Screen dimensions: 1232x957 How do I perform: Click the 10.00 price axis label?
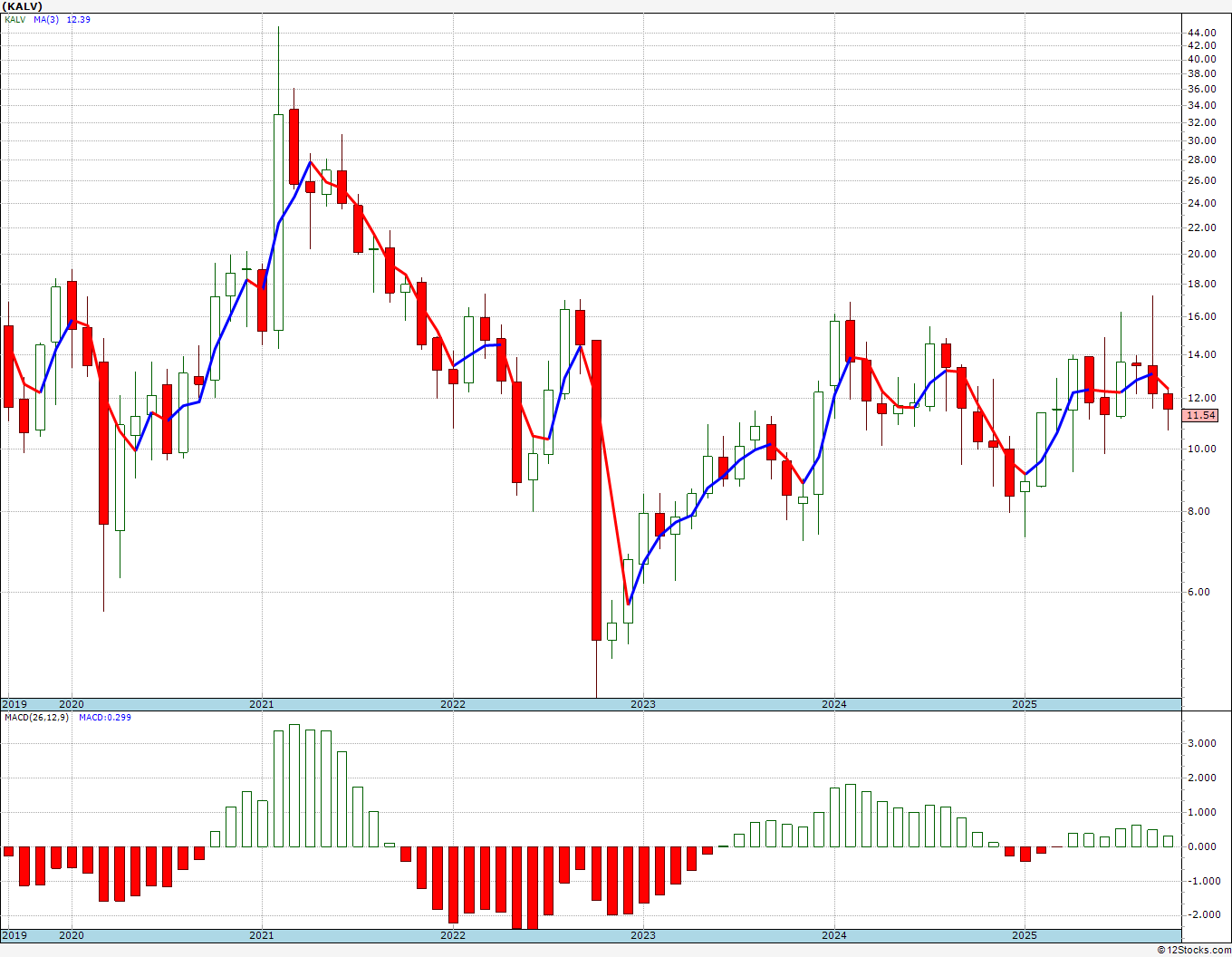[x=1201, y=449]
